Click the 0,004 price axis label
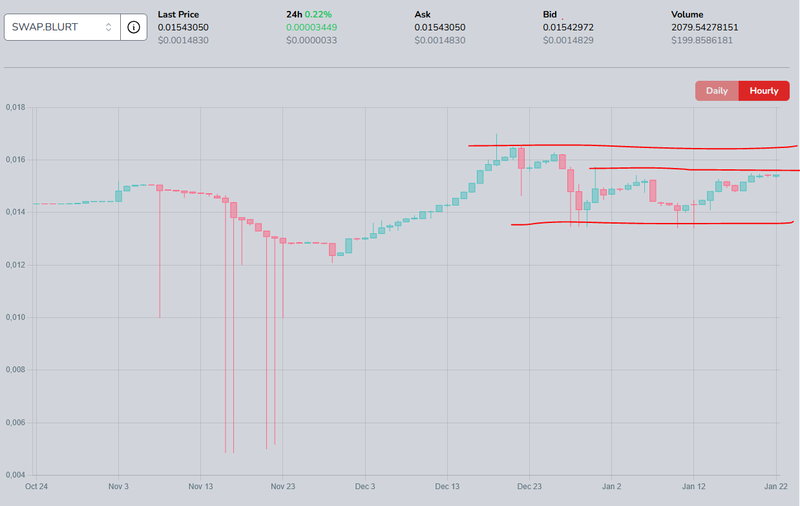Viewport: 800px width, 506px height. click(14, 474)
